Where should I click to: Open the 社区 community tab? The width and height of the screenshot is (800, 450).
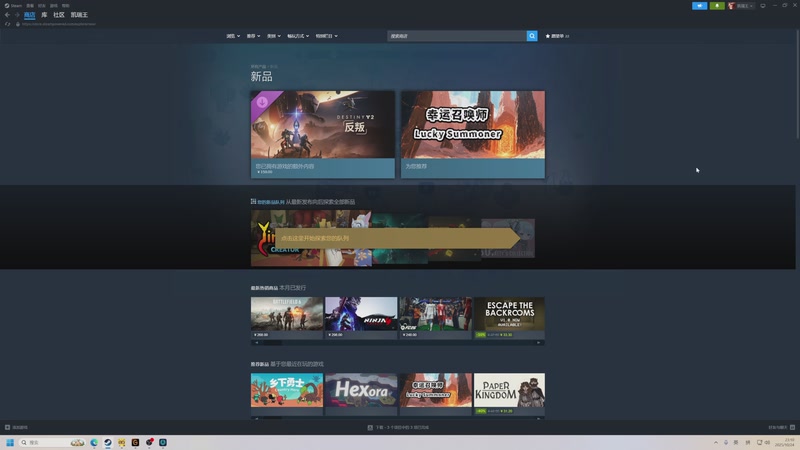click(59, 15)
